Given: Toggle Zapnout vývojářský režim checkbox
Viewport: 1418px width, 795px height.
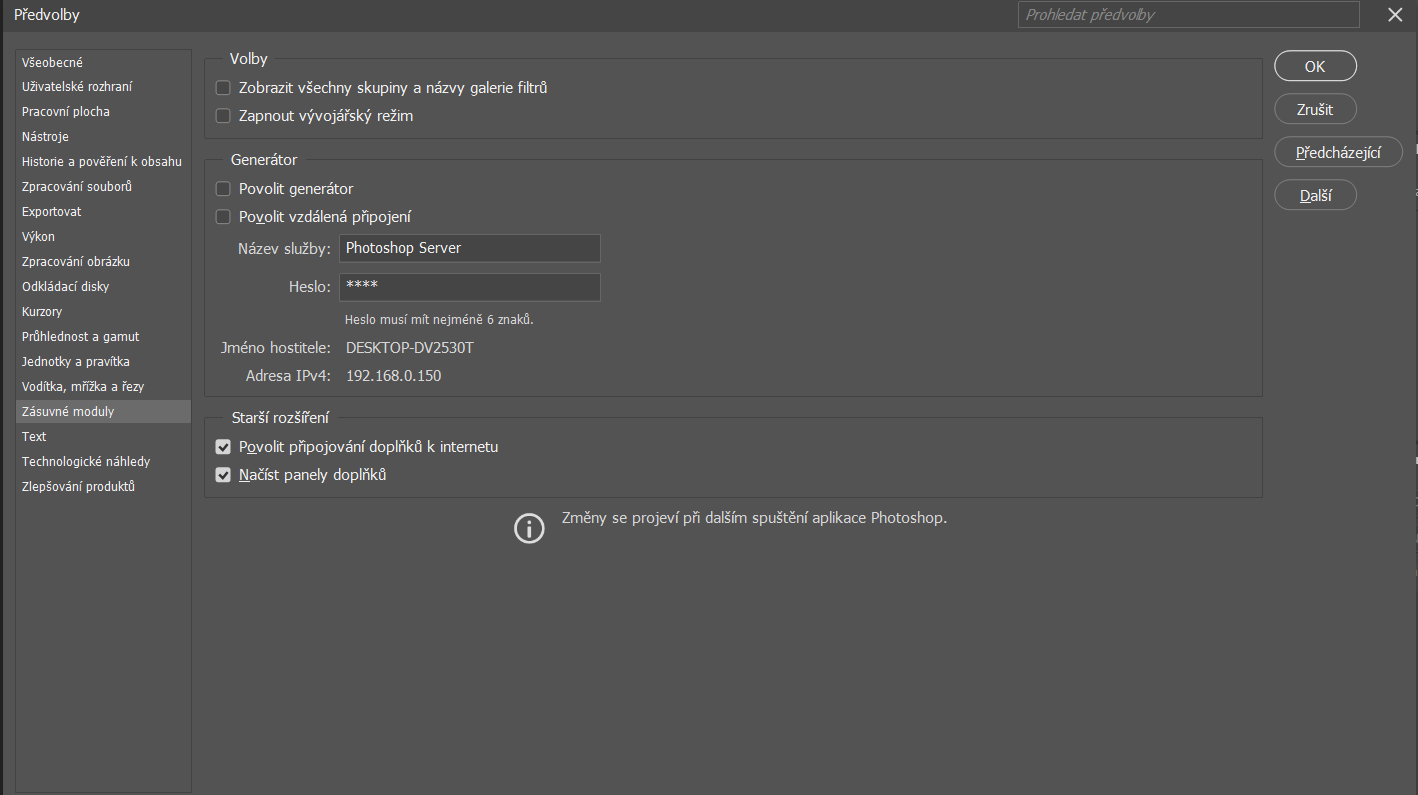Looking at the screenshot, I should pos(223,116).
